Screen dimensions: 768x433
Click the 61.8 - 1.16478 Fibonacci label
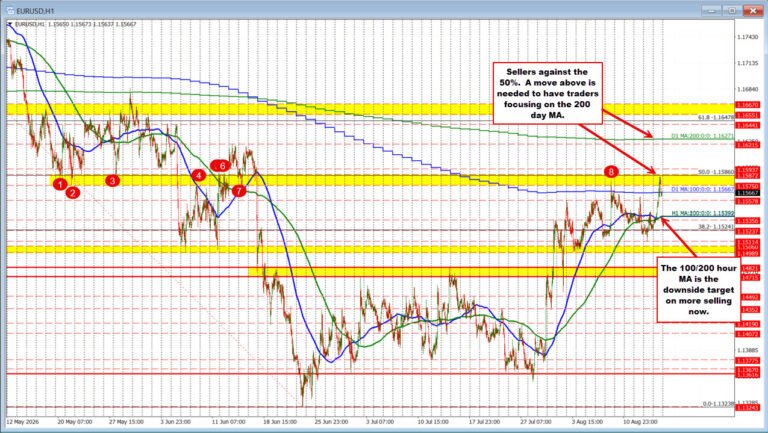coord(716,118)
